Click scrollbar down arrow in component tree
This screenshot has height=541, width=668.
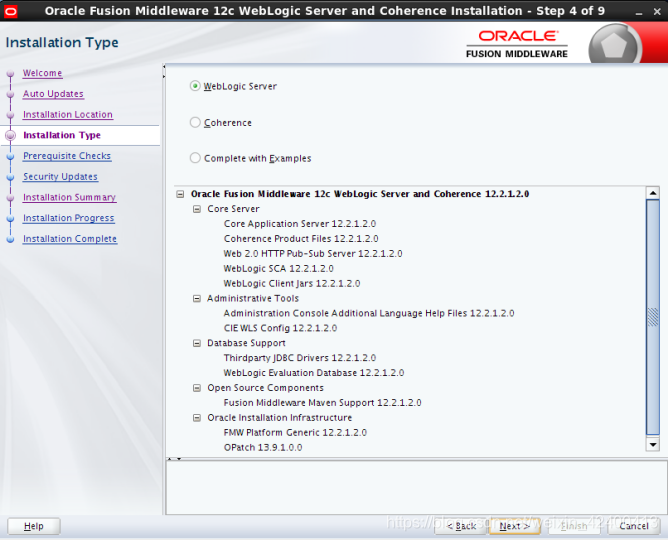tap(653, 445)
